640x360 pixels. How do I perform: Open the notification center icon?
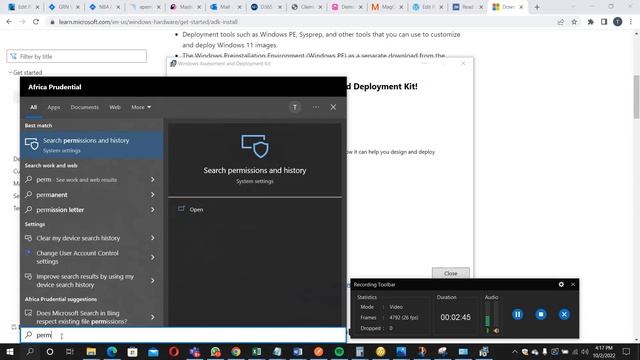pyautogui.click(x=627, y=351)
